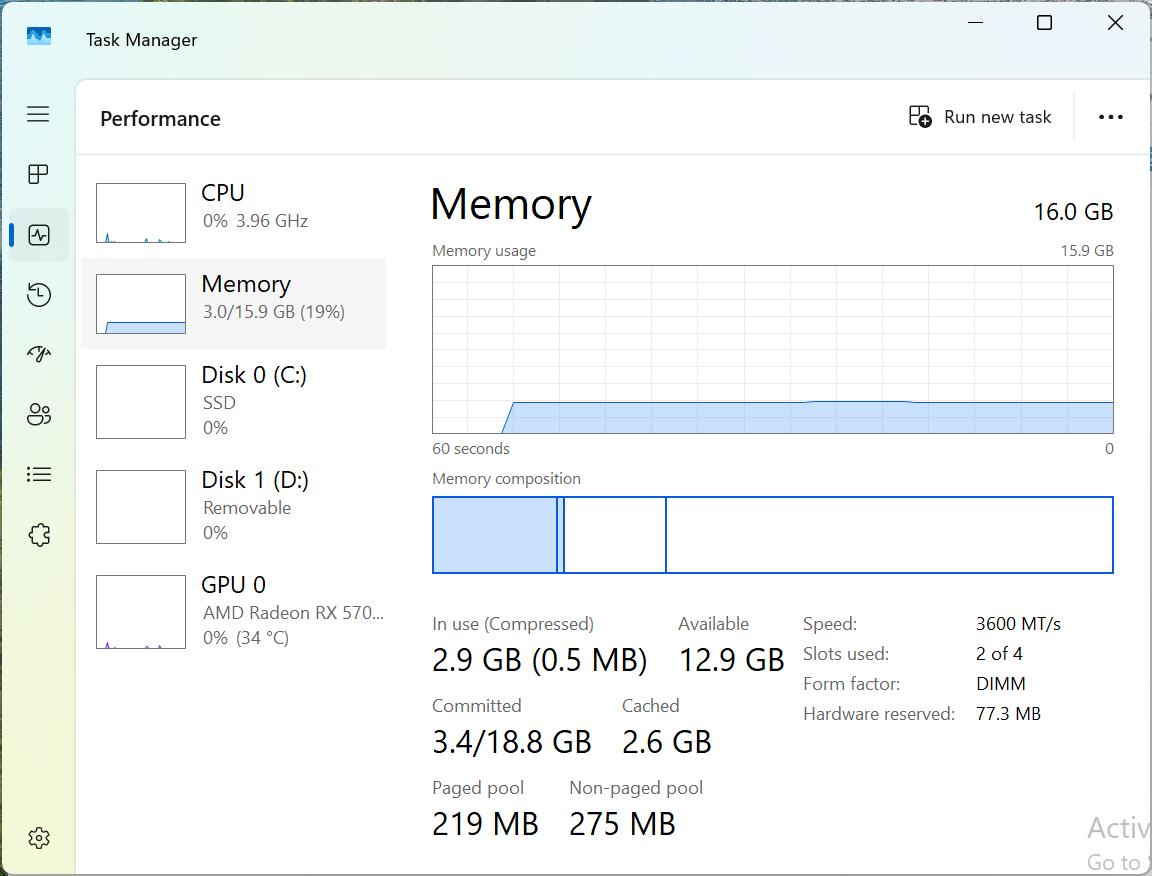Minimize the Task Manager window

pyautogui.click(x=975, y=23)
